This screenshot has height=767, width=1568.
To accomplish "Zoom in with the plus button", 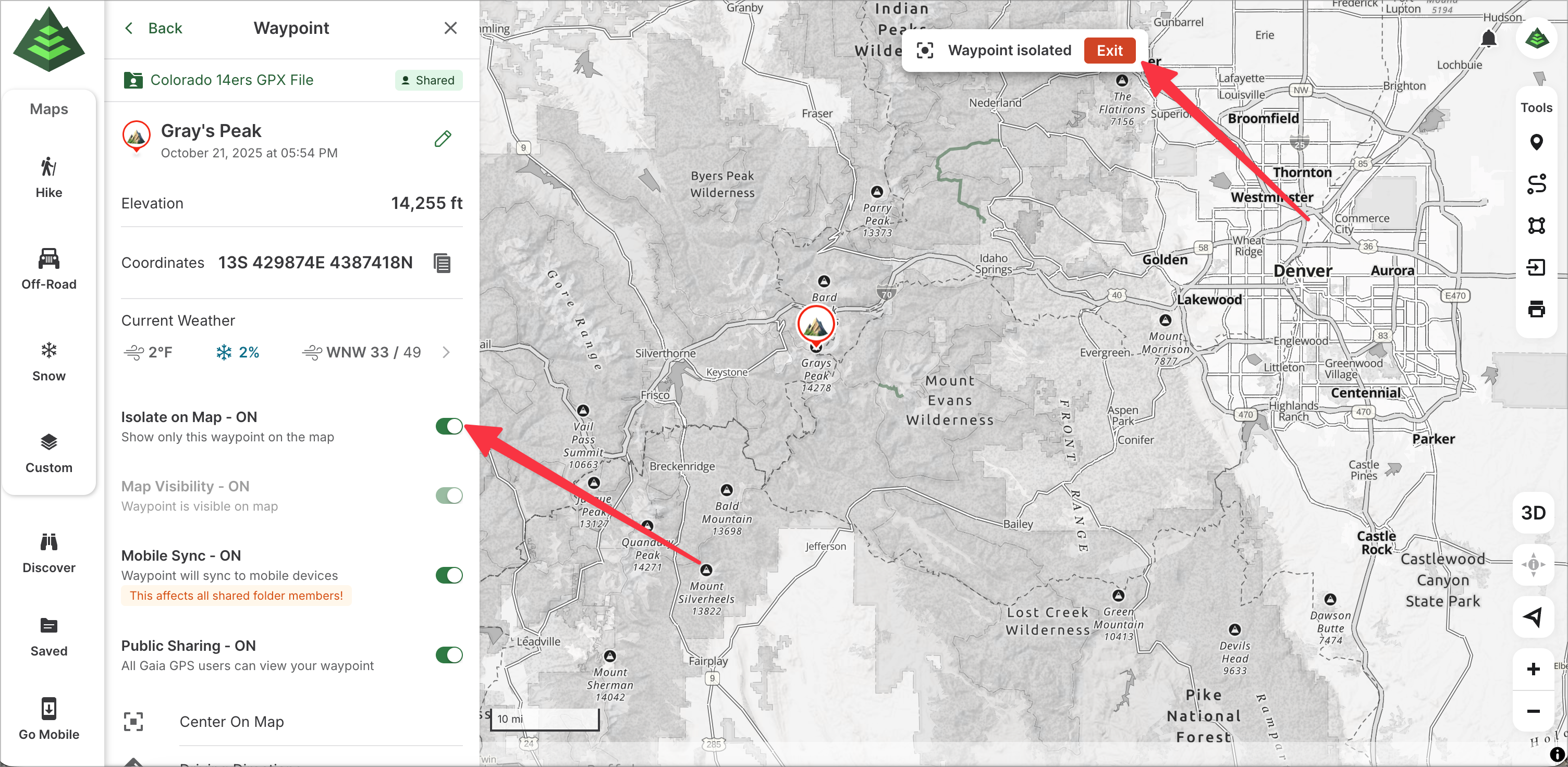I will (1533, 669).
